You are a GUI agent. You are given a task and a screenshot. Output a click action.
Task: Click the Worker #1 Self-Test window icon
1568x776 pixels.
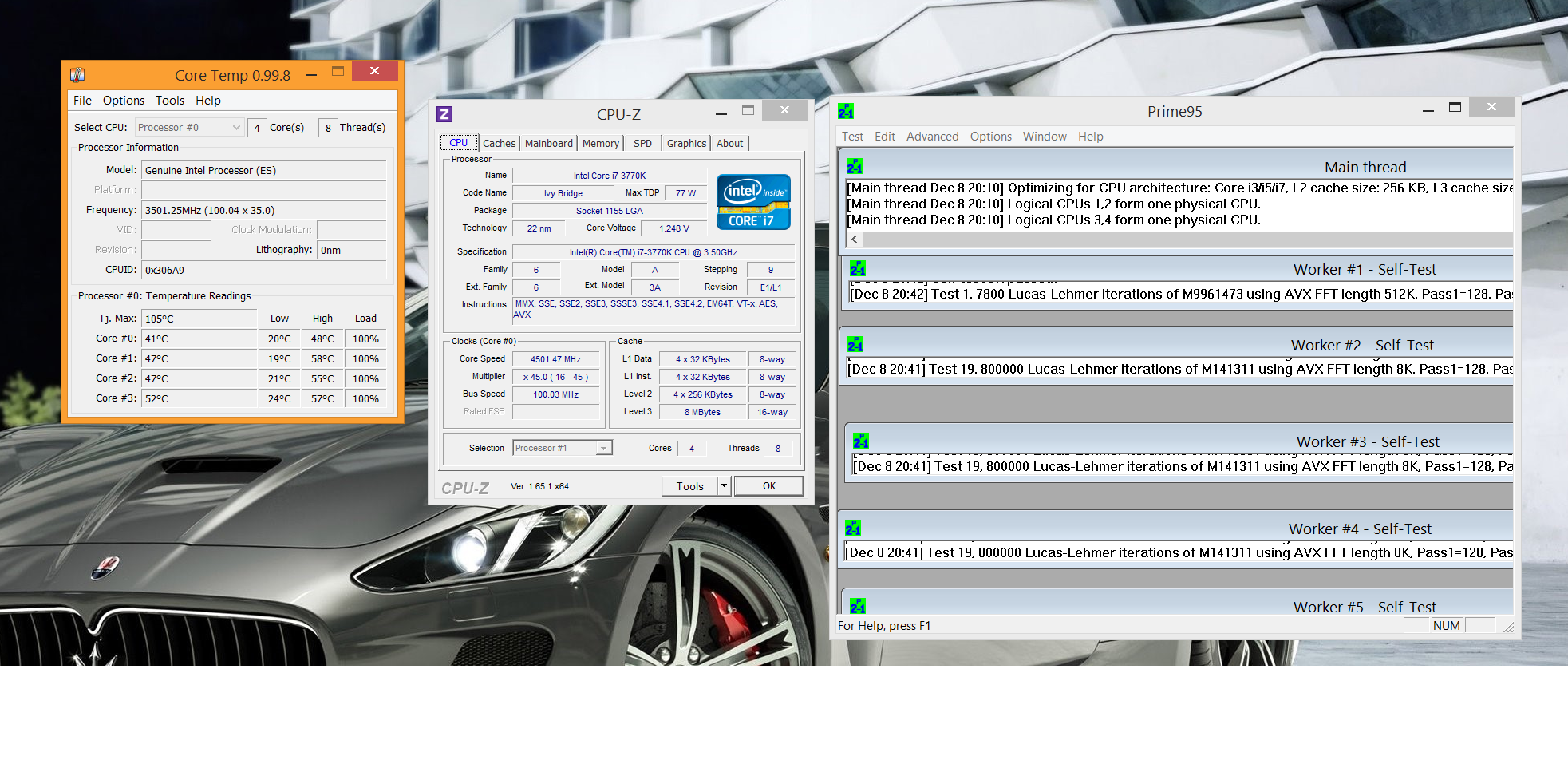858,268
